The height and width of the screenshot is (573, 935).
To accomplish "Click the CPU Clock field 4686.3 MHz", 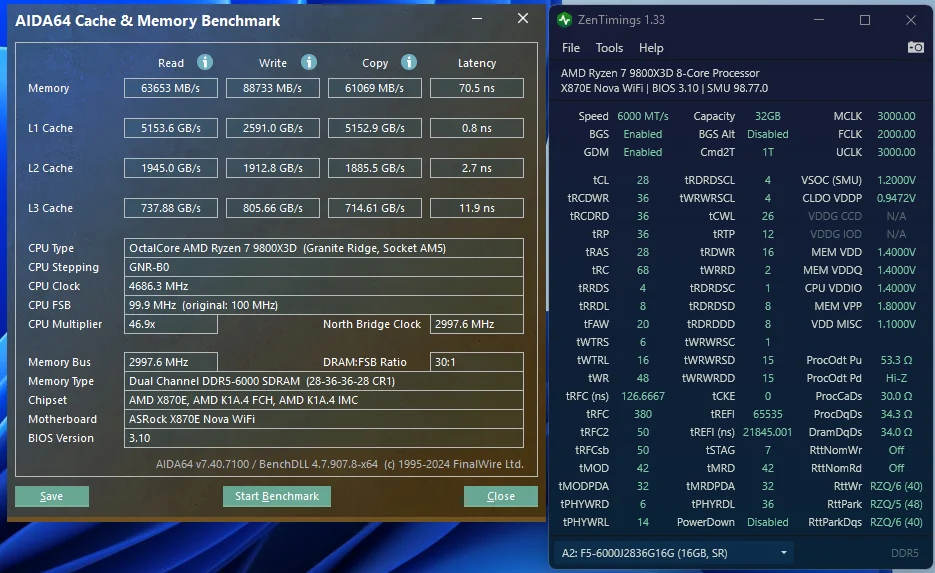I will (x=324, y=286).
